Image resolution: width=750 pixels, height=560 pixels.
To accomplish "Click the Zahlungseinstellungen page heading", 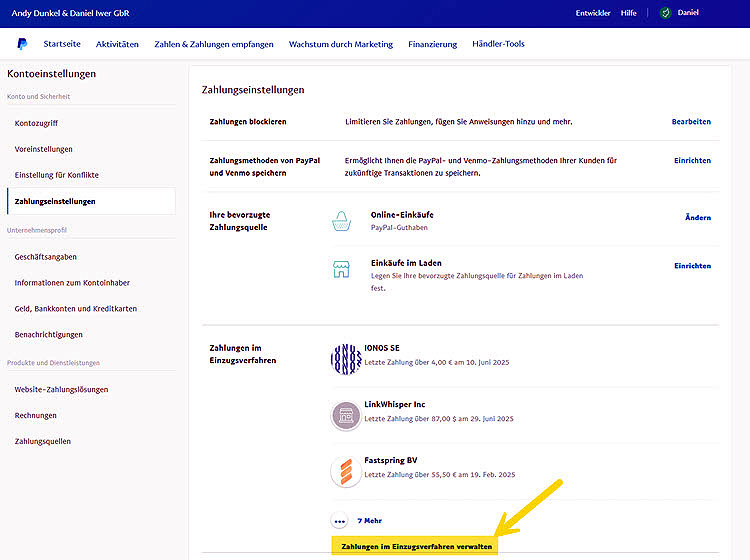I will (x=253, y=90).
